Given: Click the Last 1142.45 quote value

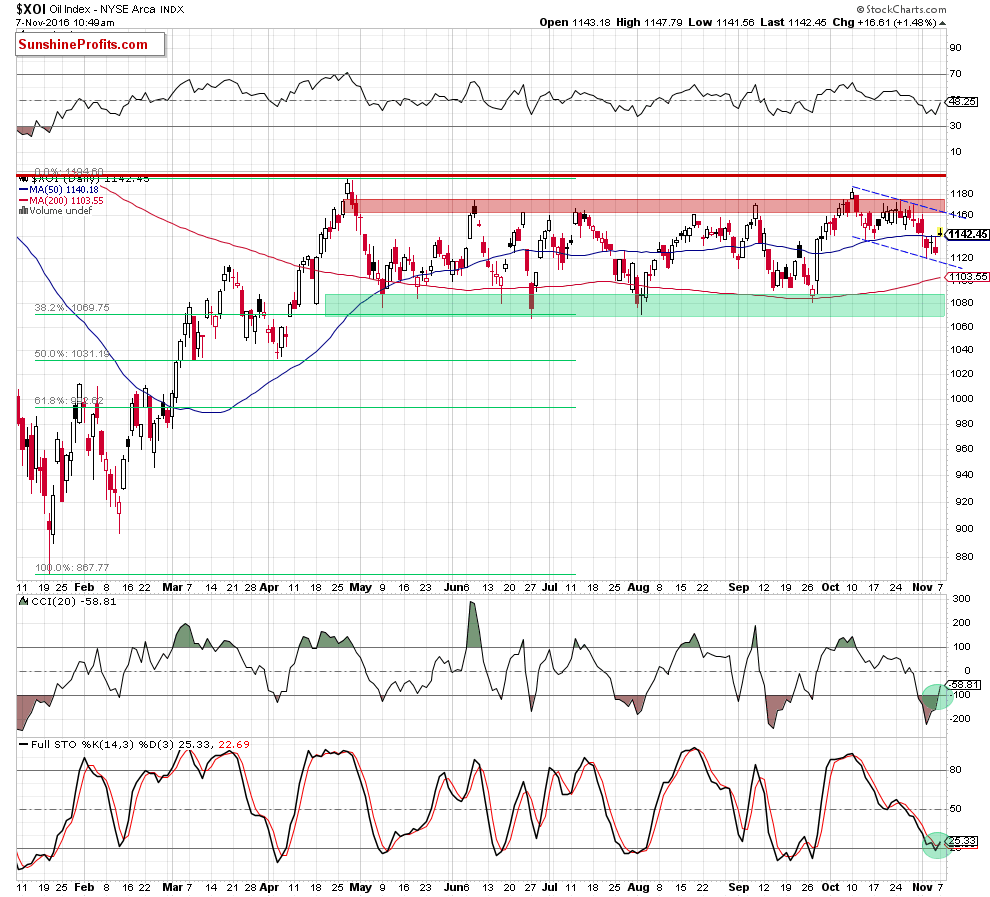Looking at the screenshot, I should [793, 22].
